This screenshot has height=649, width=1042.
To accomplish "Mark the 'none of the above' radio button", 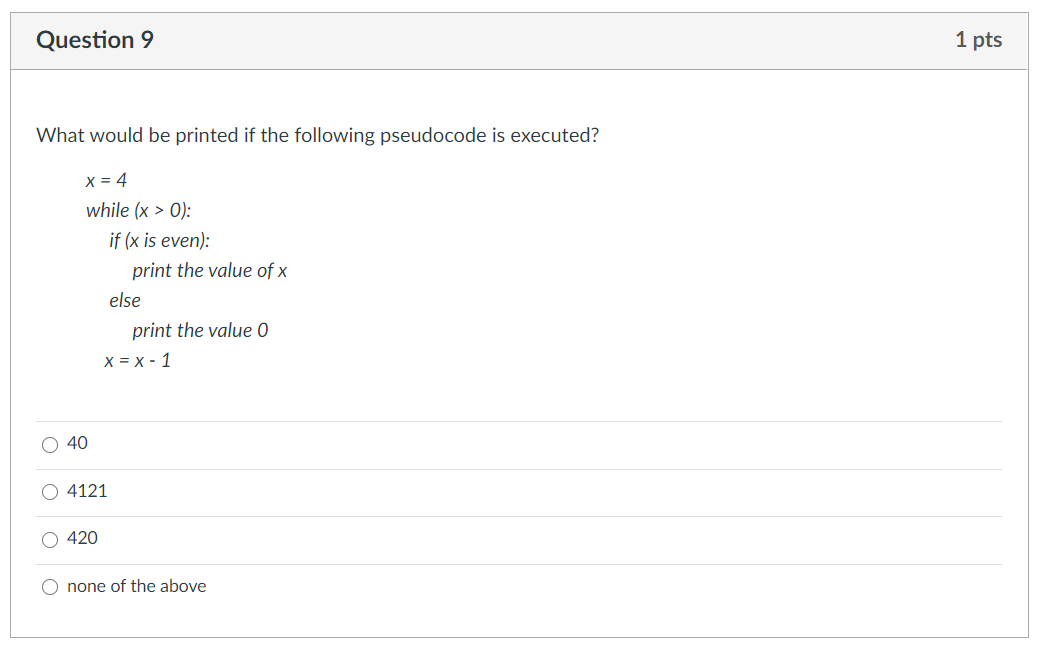I will (50, 587).
